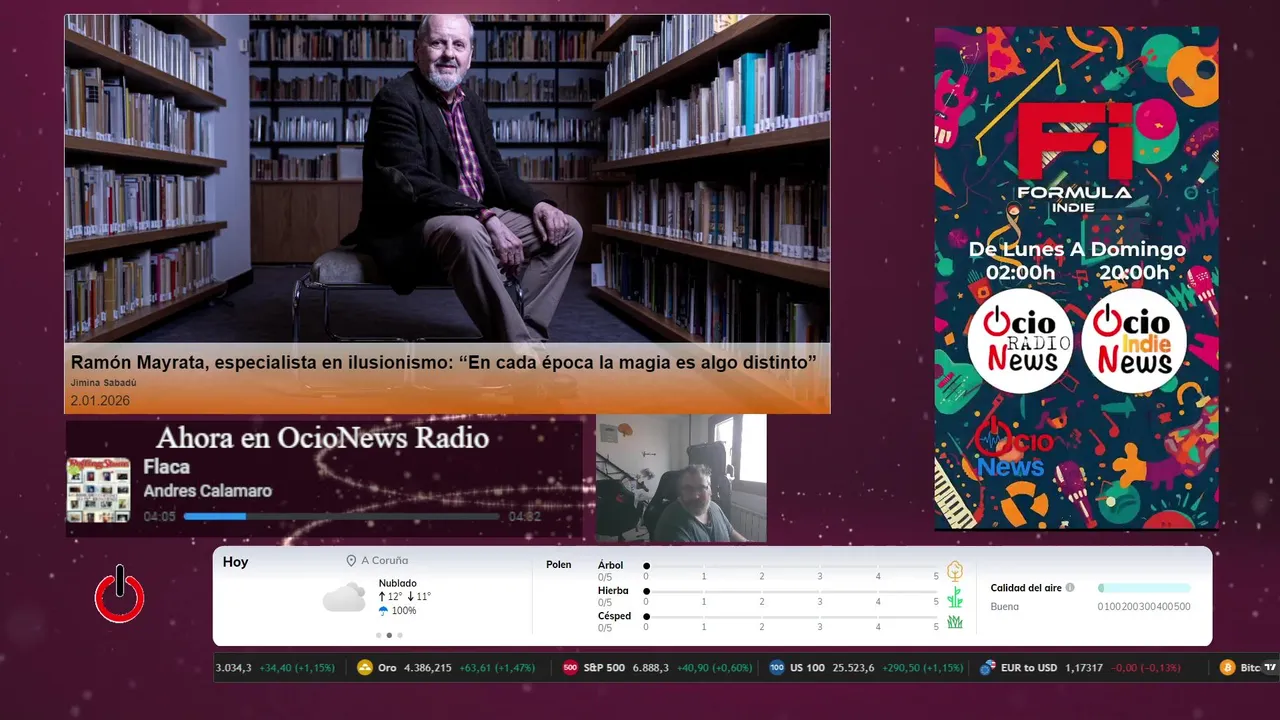Click the grass pollen icon in Hierba row
The height and width of the screenshot is (720, 1280).
(x=955, y=597)
